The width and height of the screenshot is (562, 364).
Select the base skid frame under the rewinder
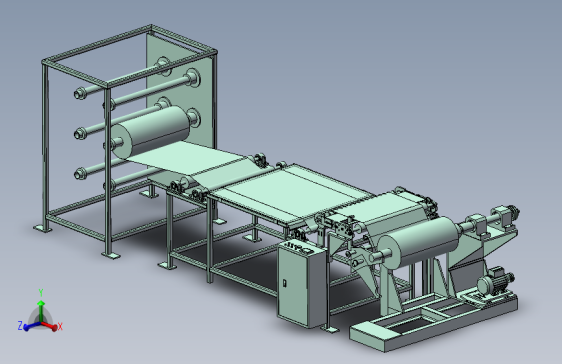tap(434, 321)
